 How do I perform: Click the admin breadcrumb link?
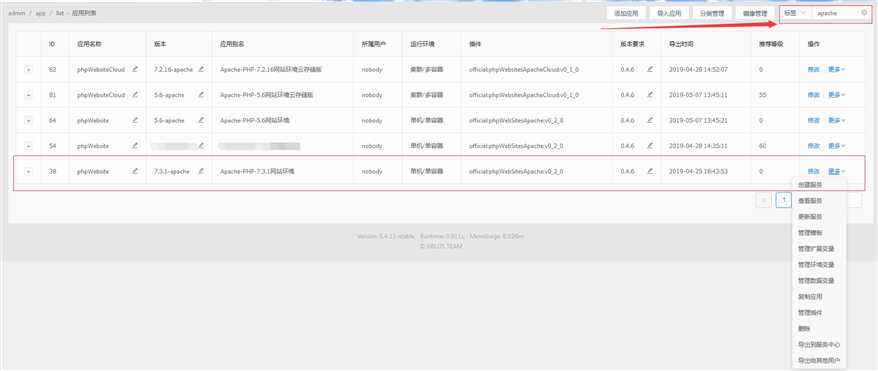point(16,13)
